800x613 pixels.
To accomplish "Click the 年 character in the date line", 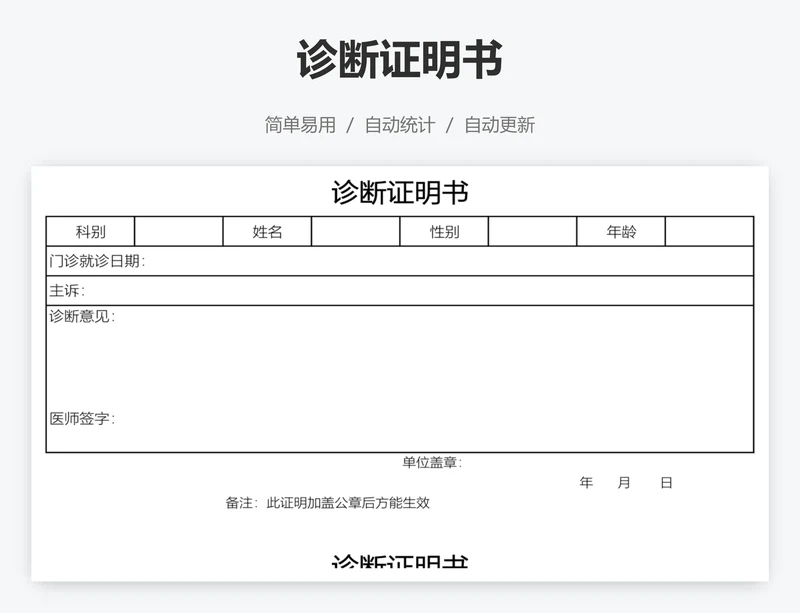I will pyautogui.click(x=586, y=482).
